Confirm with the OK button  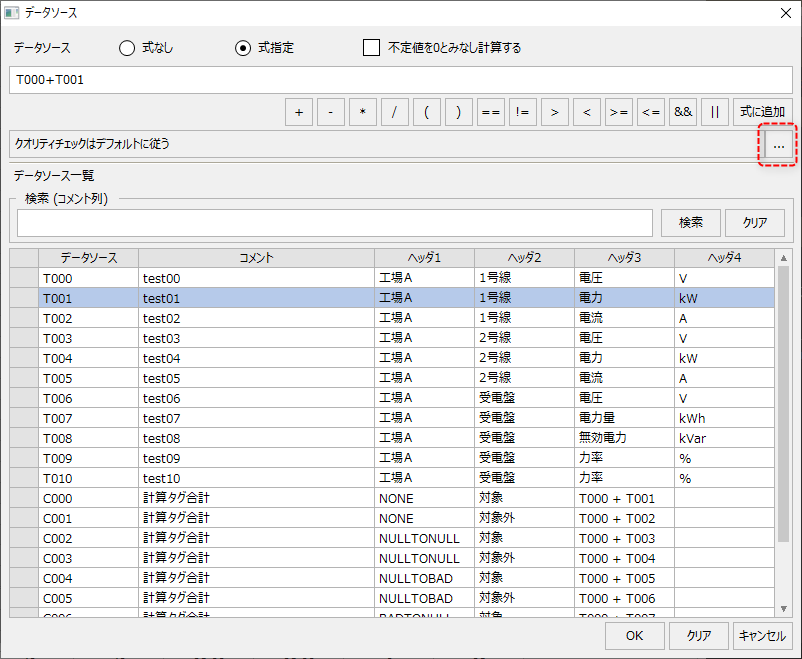click(634, 635)
